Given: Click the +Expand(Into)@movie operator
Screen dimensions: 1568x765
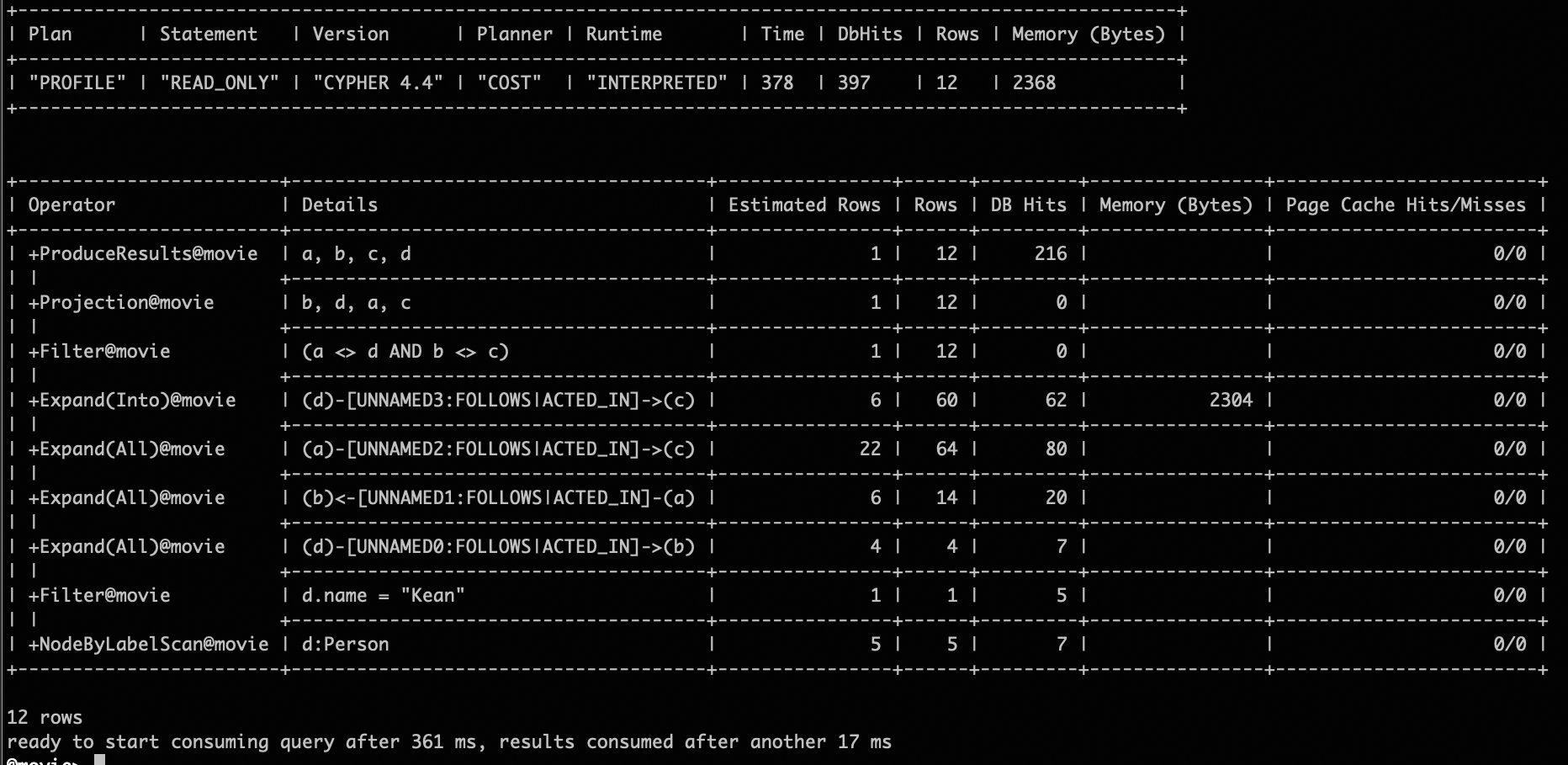Looking at the screenshot, I should 132,400.
